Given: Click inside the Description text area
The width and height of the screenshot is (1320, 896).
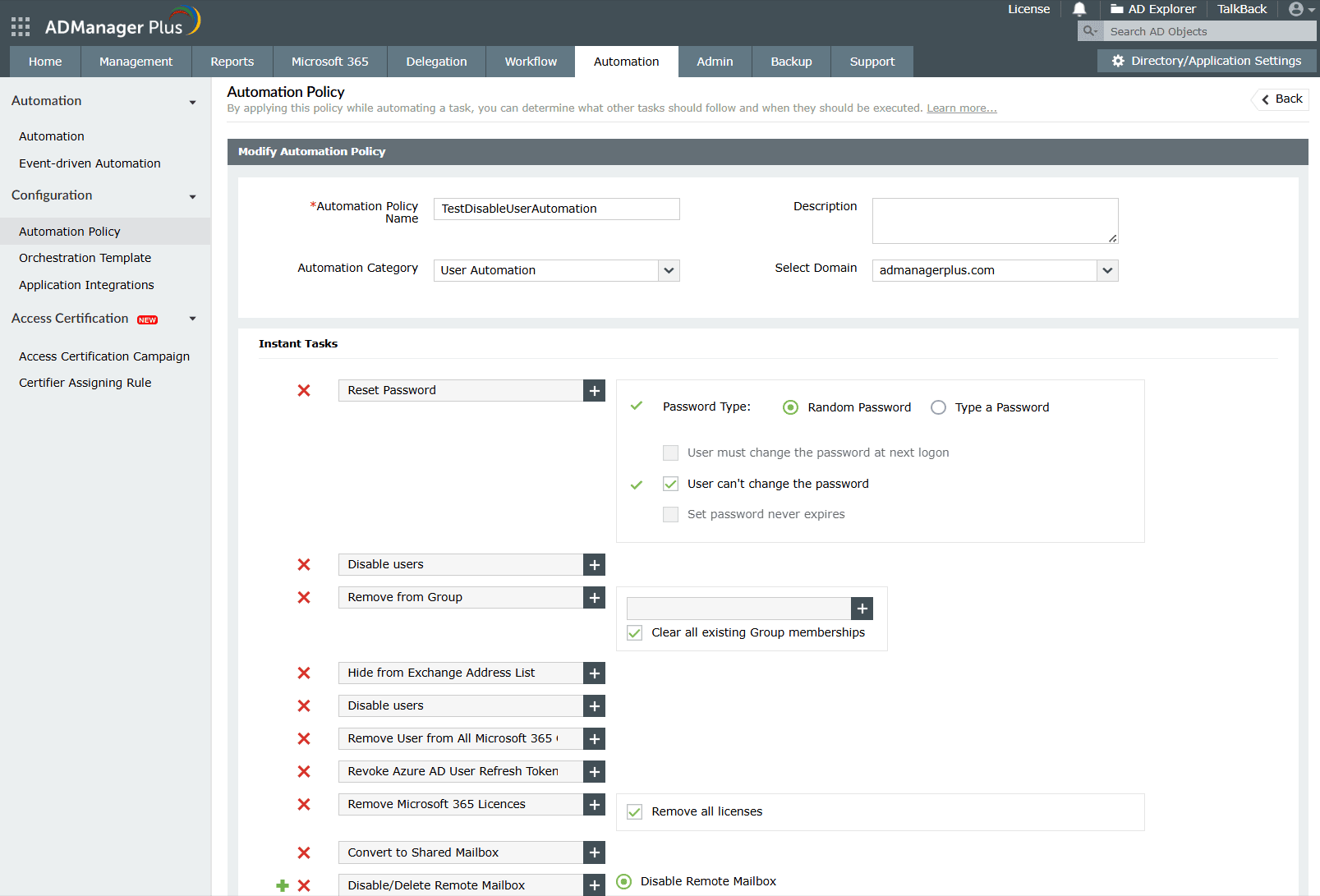Looking at the screenshot, I should click(x=994, y=220).
